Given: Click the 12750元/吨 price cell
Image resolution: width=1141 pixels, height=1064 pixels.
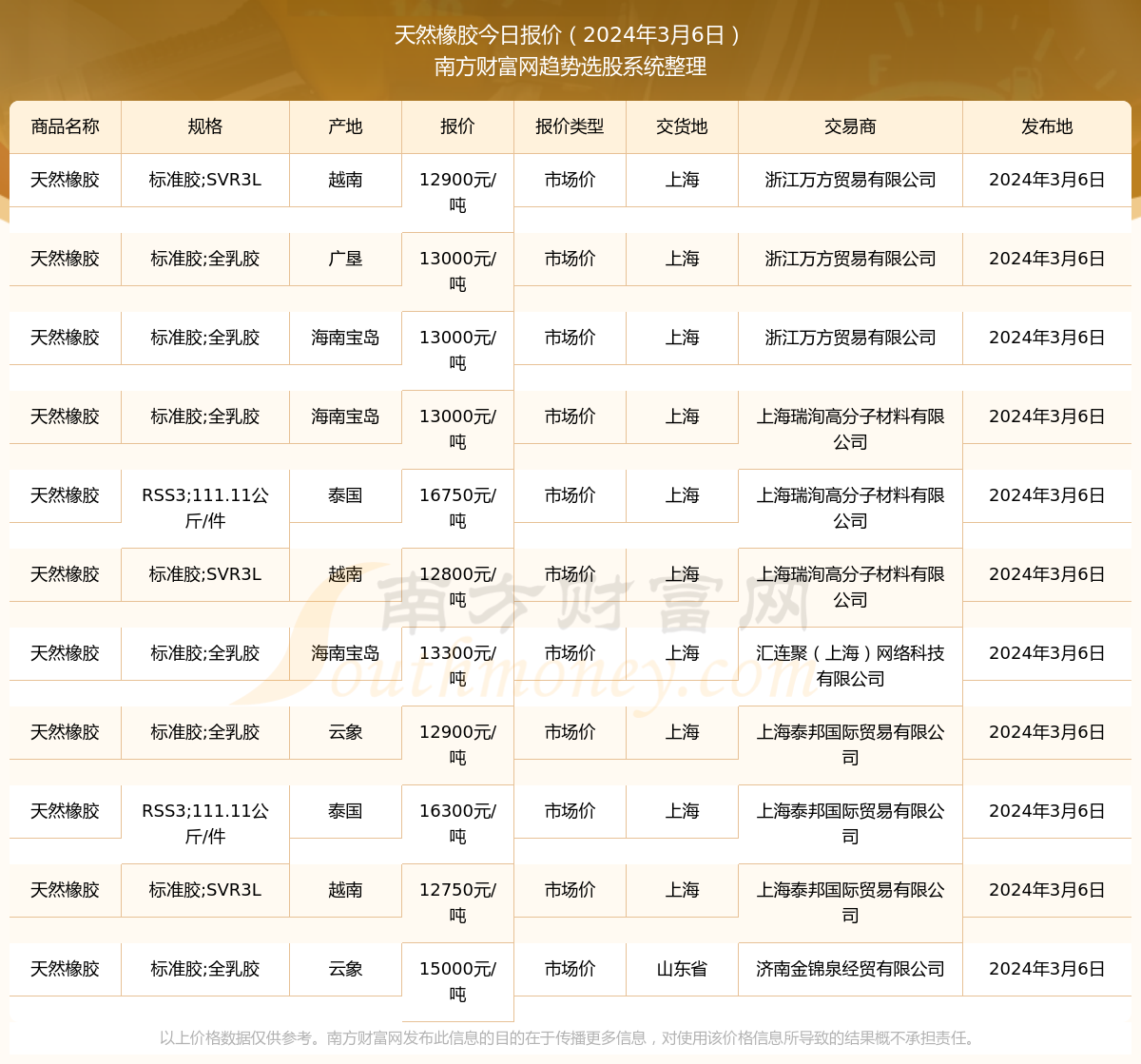Looking at the screenshot, I should 457,902.
